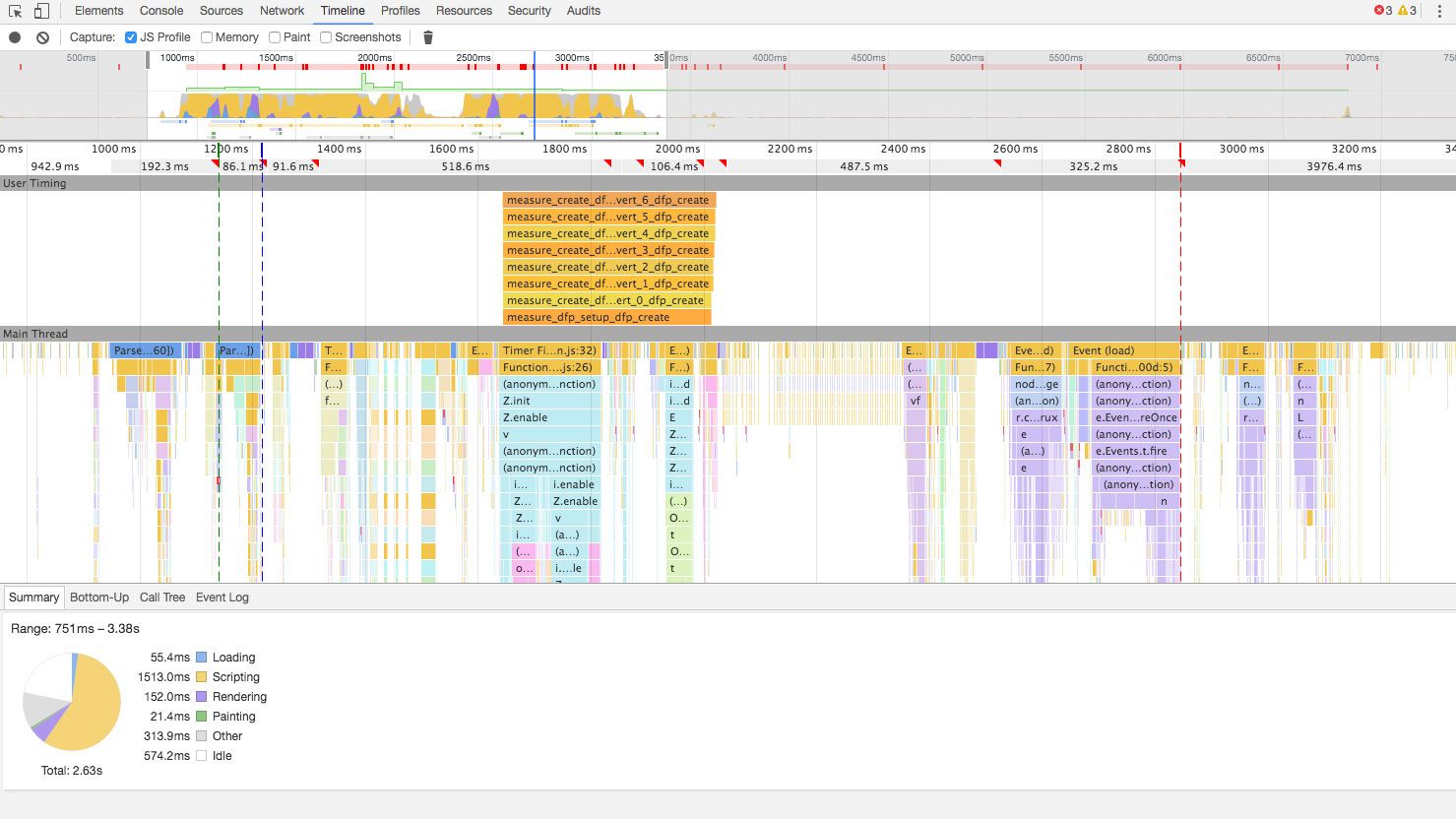Viewport: 1456px width, 819px height.
Task: Open the Resources tab
Action: point(465,11)
